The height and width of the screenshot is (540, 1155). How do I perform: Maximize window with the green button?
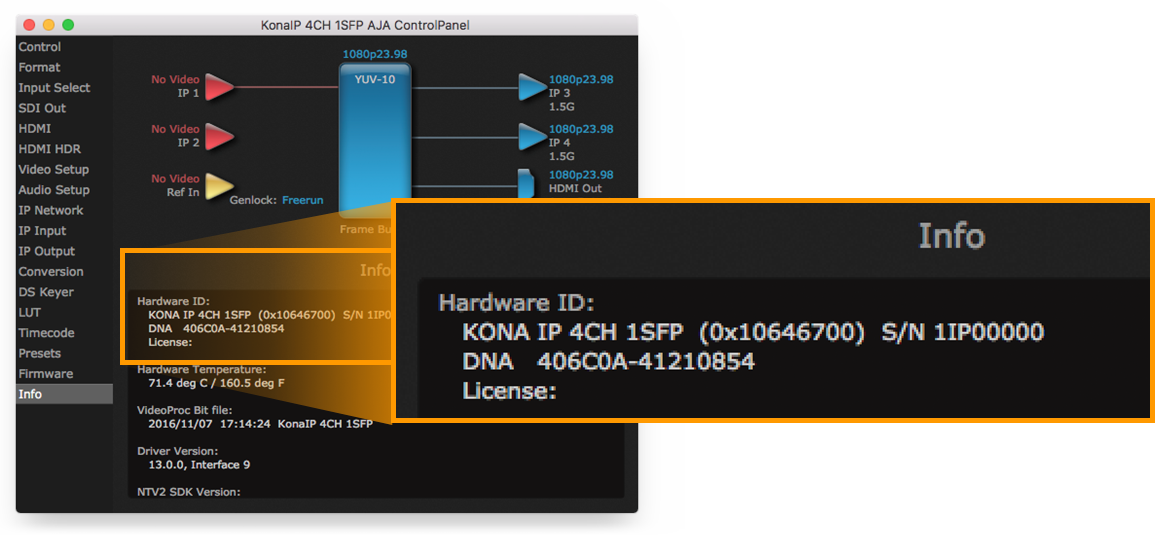68,25
